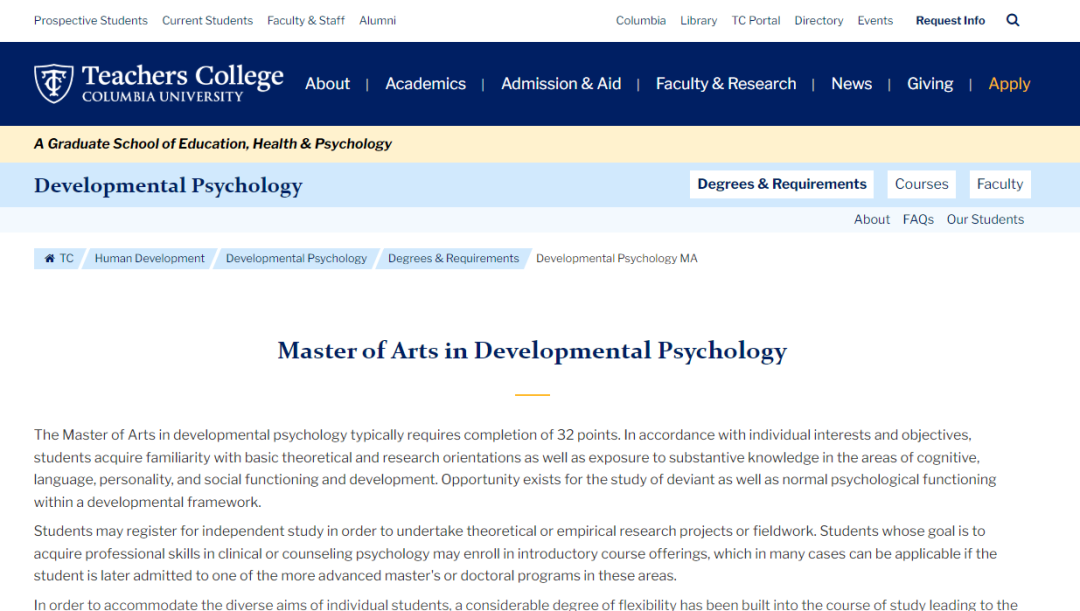Open the Alumni link
Image resolution: width=1080 pixels, height=611 pixels.
point(377,21)
